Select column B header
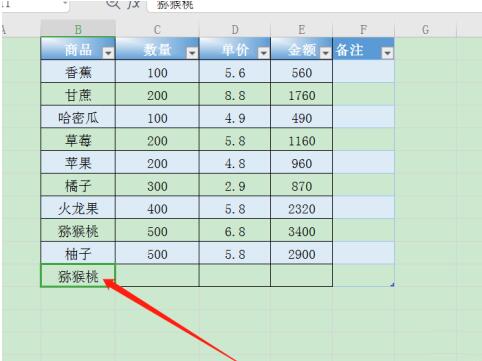This screenshot has height=361, width=482. click(x=78, y=29)
